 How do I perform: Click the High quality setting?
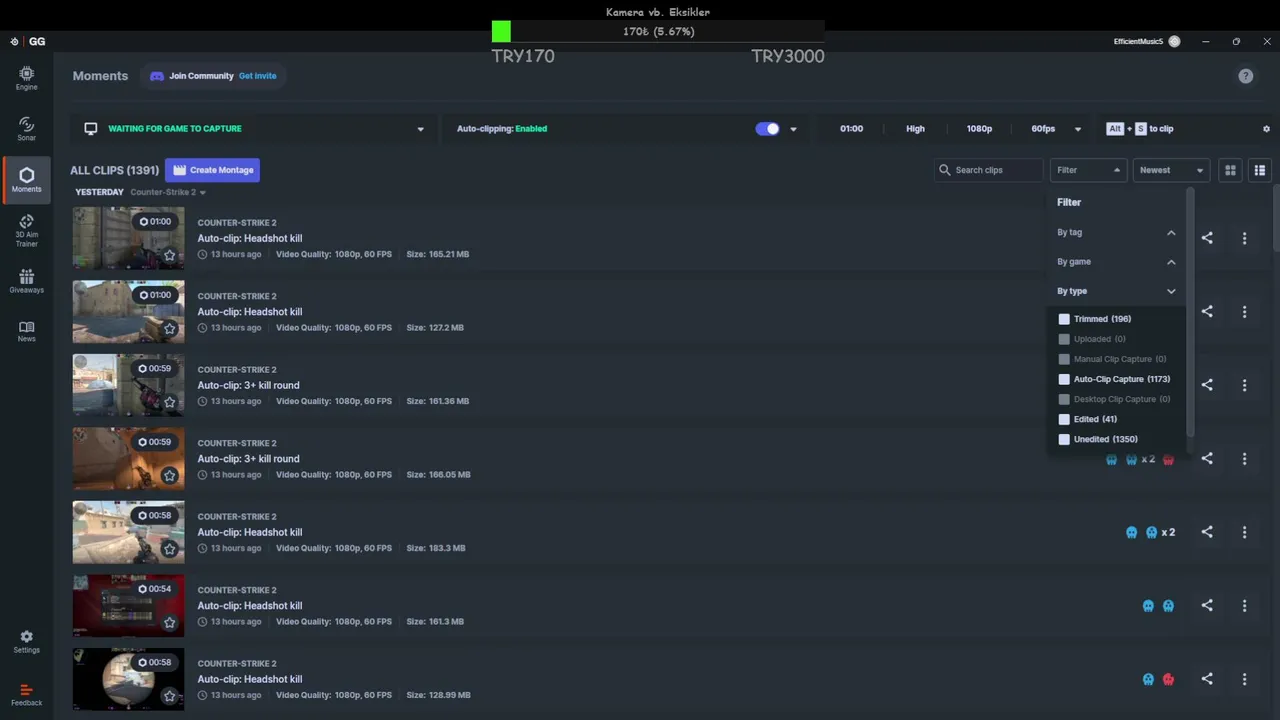pyautogui.click(x=915, y=129)
